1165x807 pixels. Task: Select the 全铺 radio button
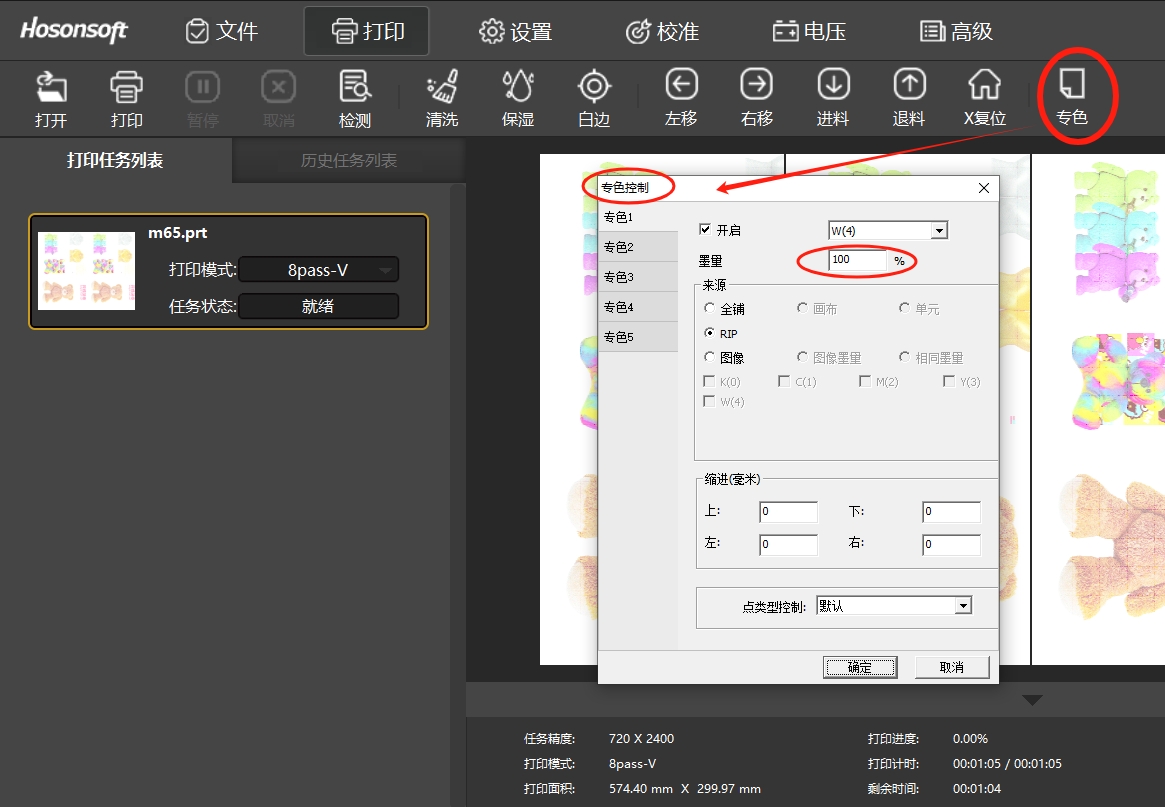pos(710,309)
